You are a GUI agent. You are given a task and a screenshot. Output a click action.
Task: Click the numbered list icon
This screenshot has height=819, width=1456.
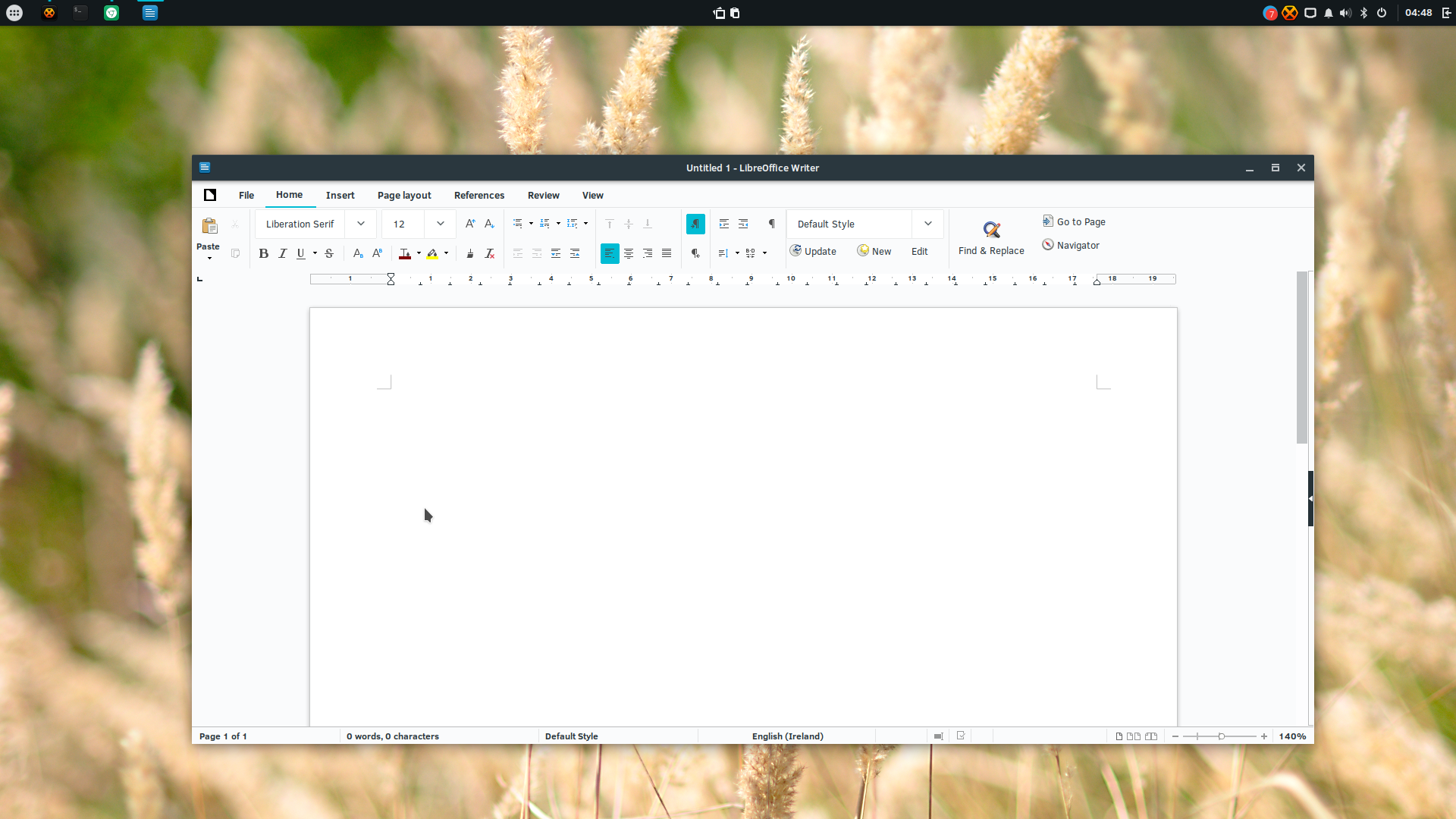click(544, 224)
